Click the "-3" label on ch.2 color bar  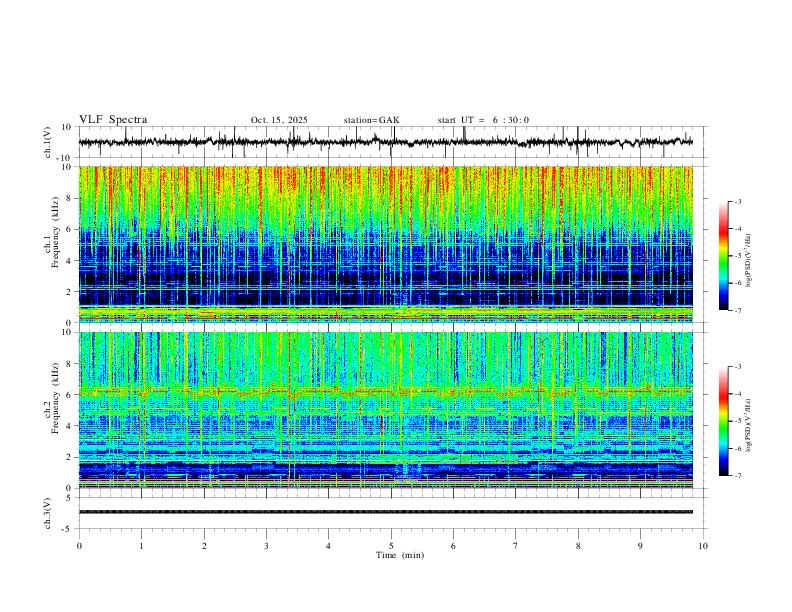[738, 367]
